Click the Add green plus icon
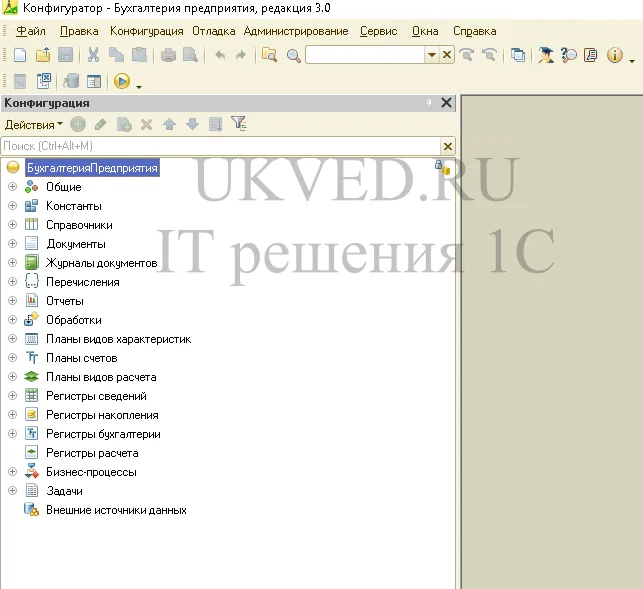 point(78,124)
